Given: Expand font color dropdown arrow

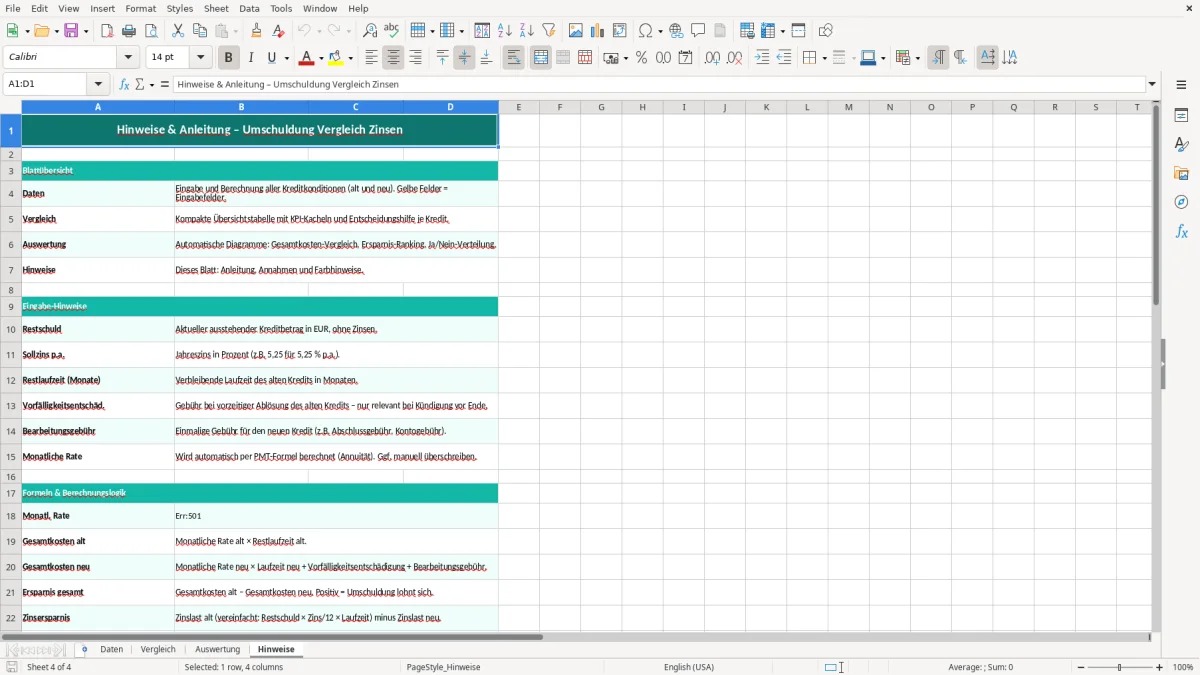Looking at the screenshot, I should click(322, 58).
